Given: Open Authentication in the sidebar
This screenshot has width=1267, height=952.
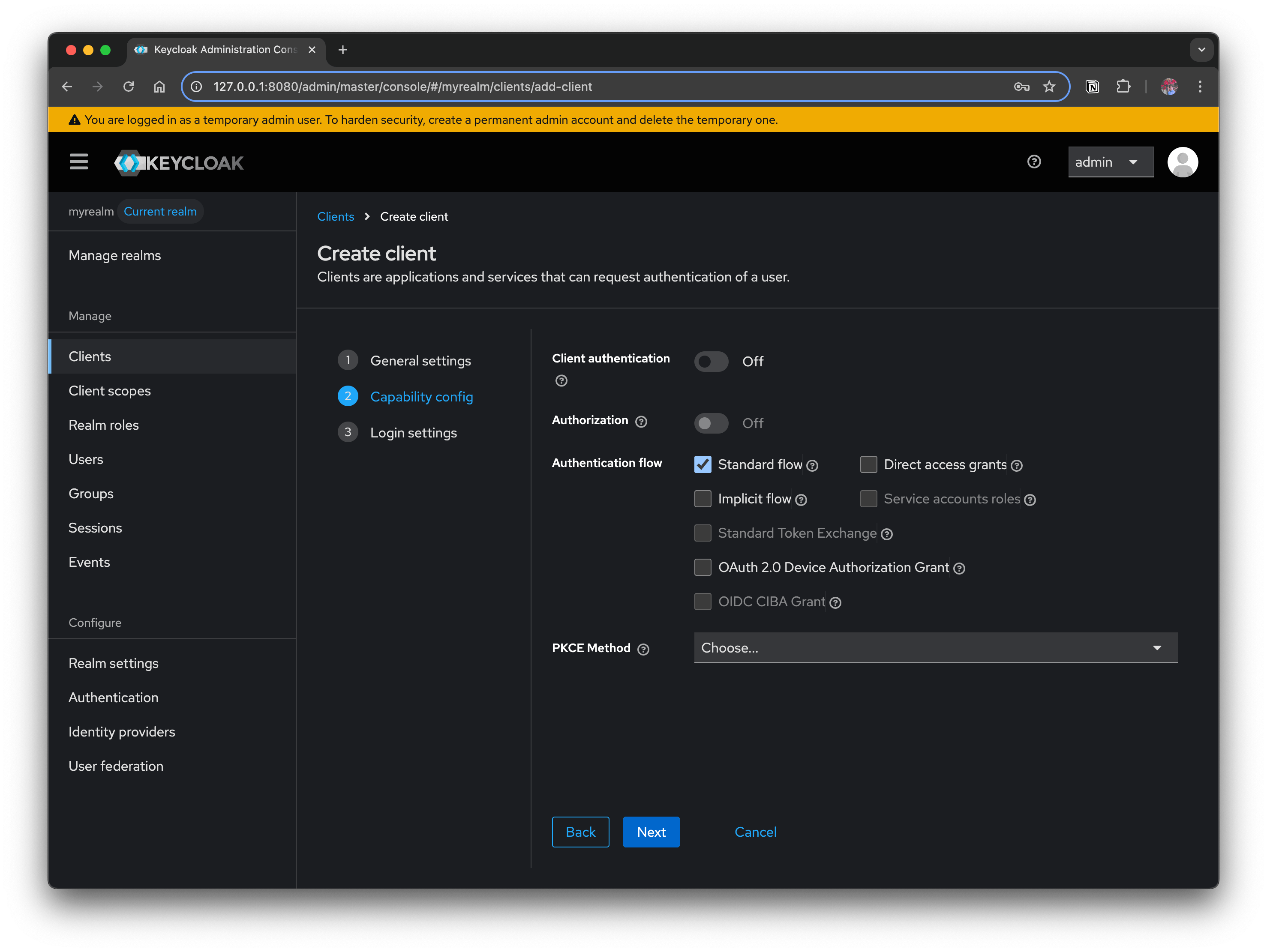Looking at the screenshot, I should 172,698.
